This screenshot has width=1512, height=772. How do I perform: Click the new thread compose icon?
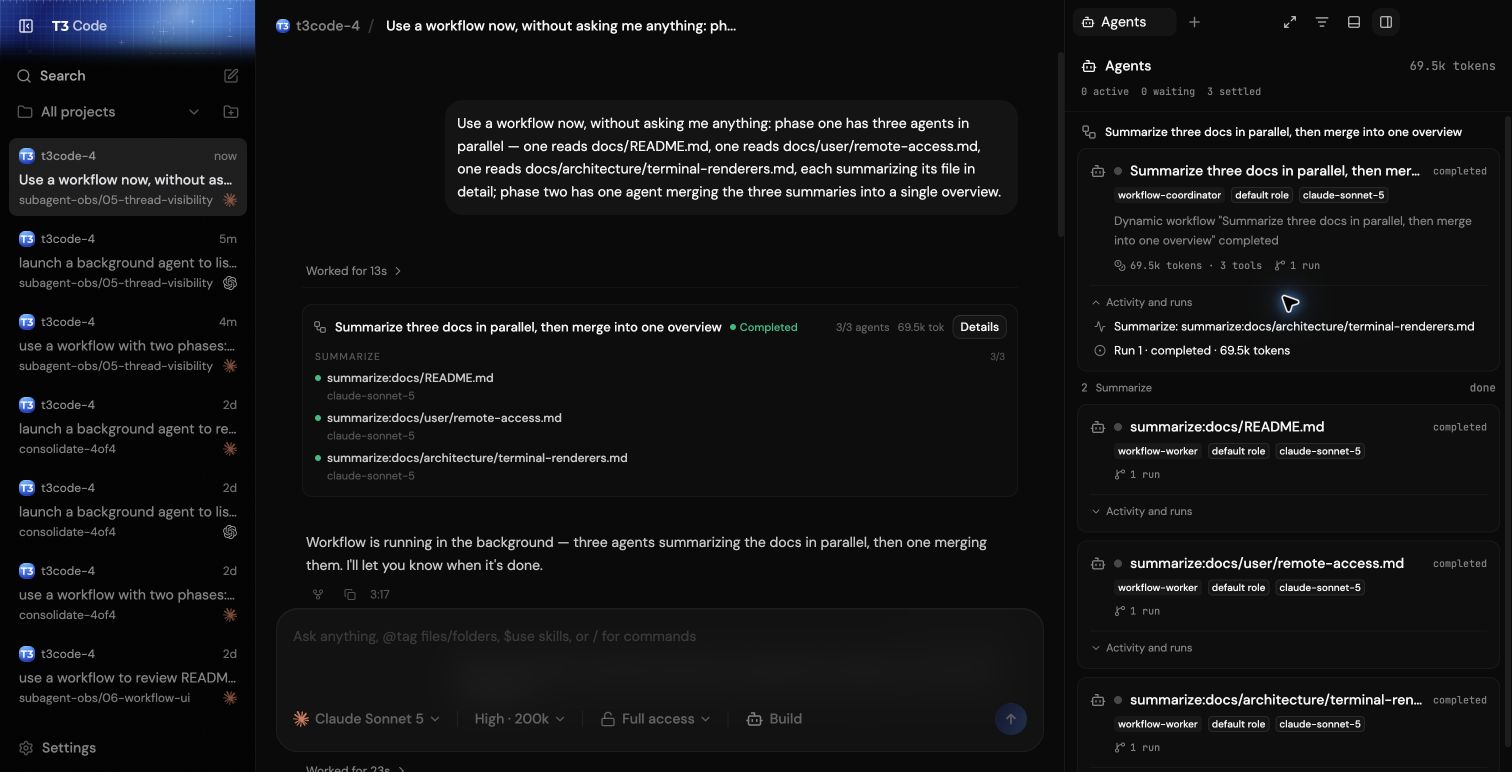coord(231,76)
